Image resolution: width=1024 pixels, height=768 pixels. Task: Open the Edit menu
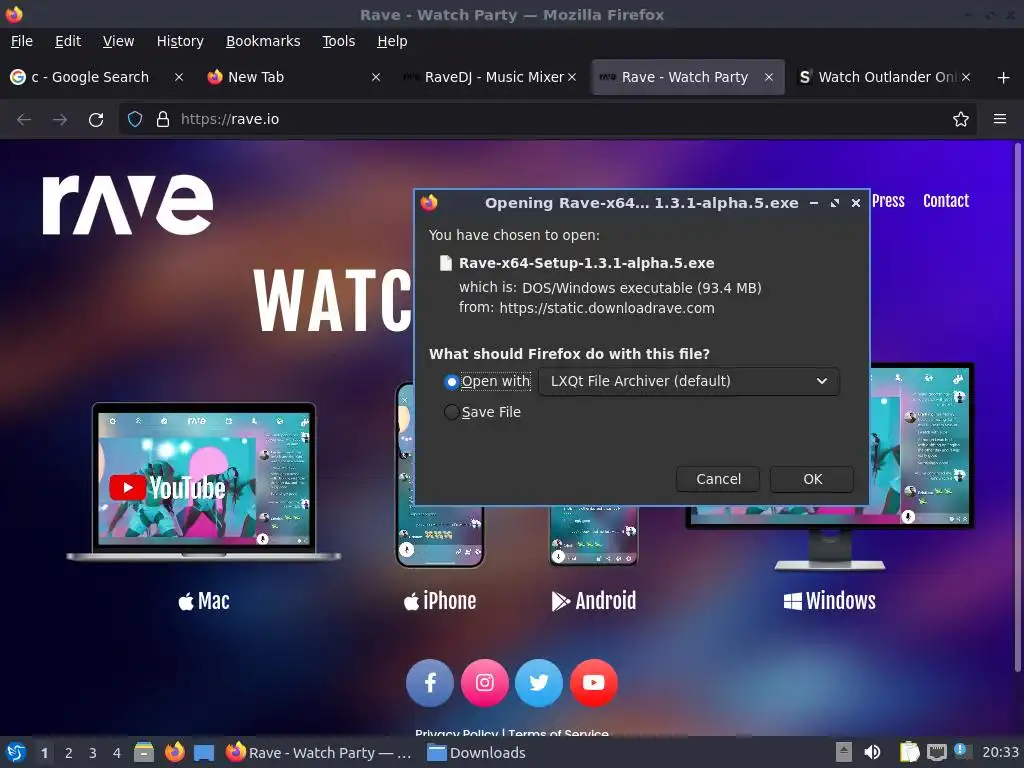68,41
